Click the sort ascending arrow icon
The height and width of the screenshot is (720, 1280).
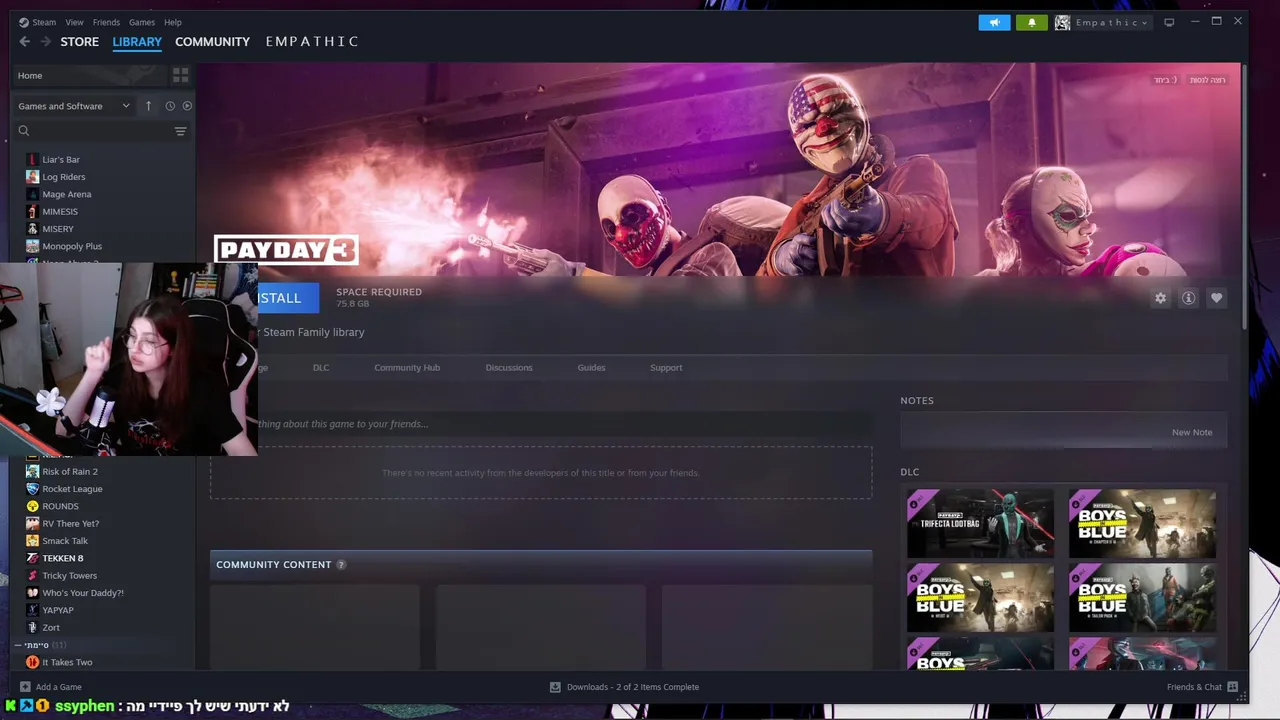(x=148, y=106)
